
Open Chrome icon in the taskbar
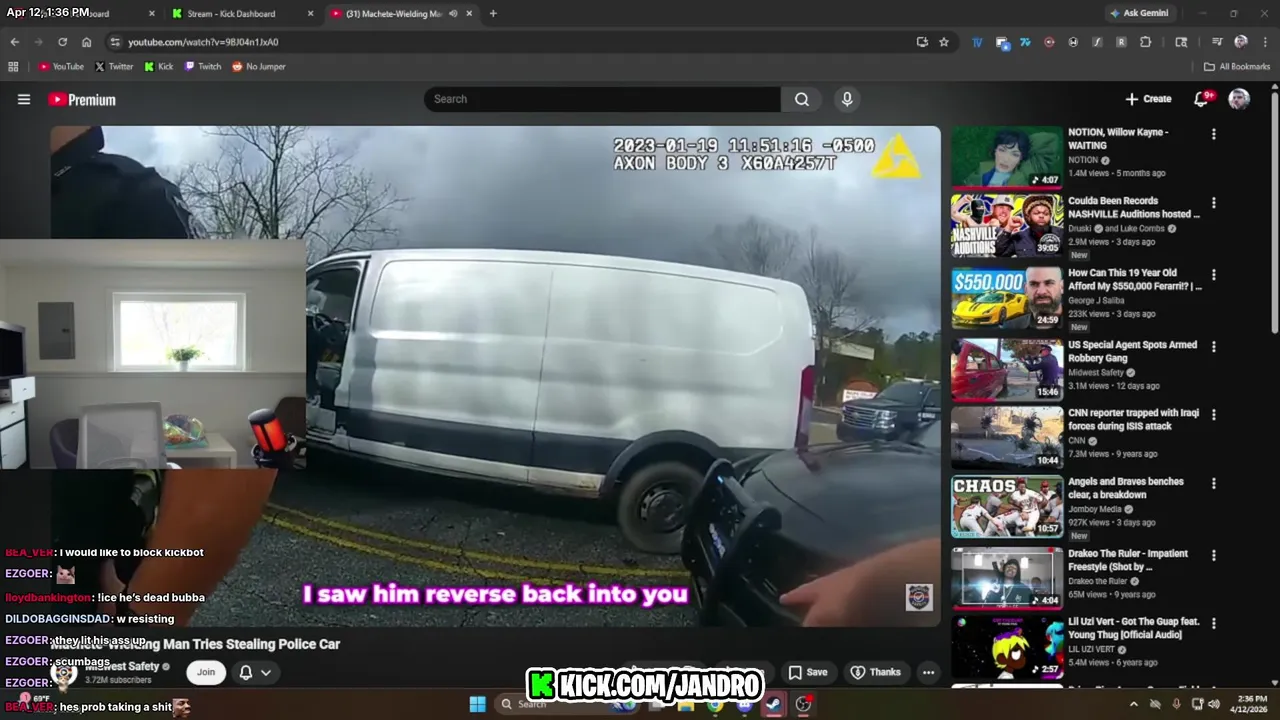tap(715, 704)
